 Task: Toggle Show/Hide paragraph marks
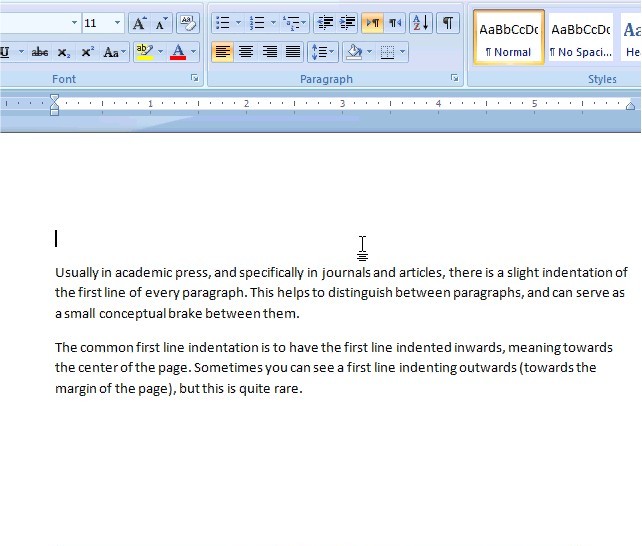(x=448, y=23)
